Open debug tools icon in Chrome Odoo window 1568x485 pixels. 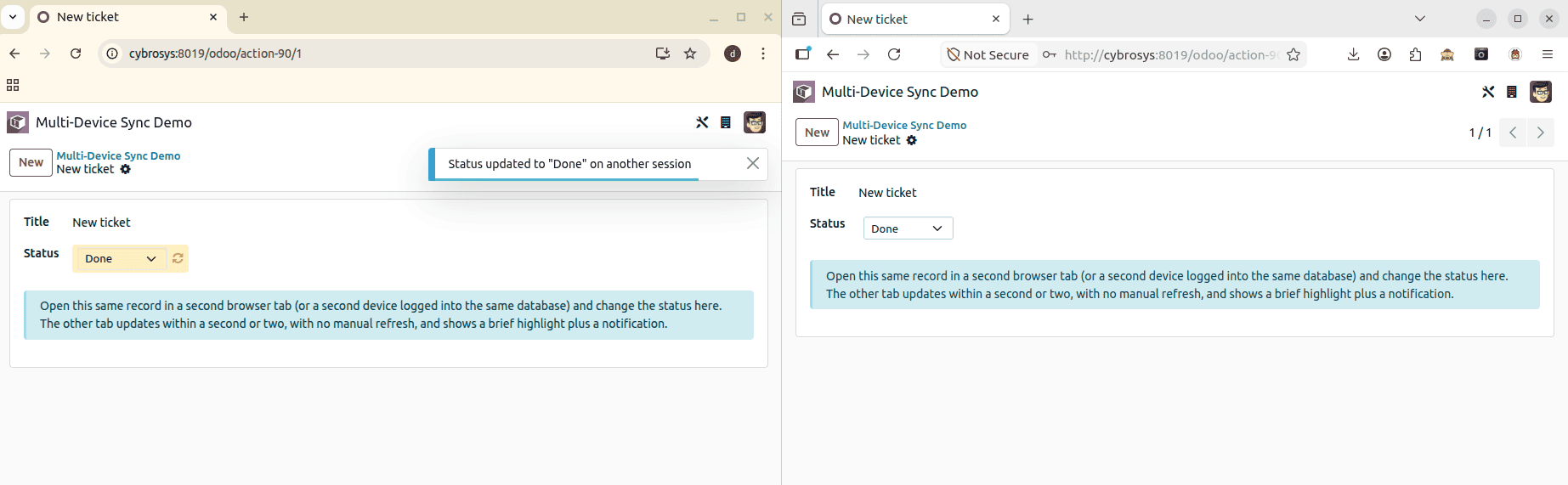pyautogui.click(x=702, y=122)
